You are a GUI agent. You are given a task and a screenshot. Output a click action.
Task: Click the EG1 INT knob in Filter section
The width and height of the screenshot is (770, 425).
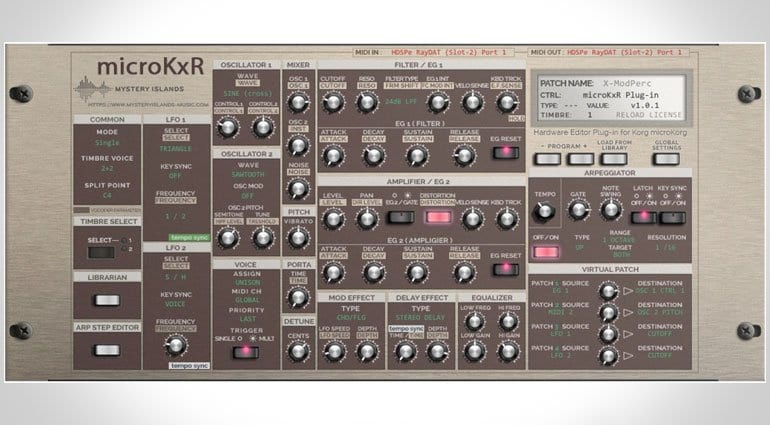(438, 102)
